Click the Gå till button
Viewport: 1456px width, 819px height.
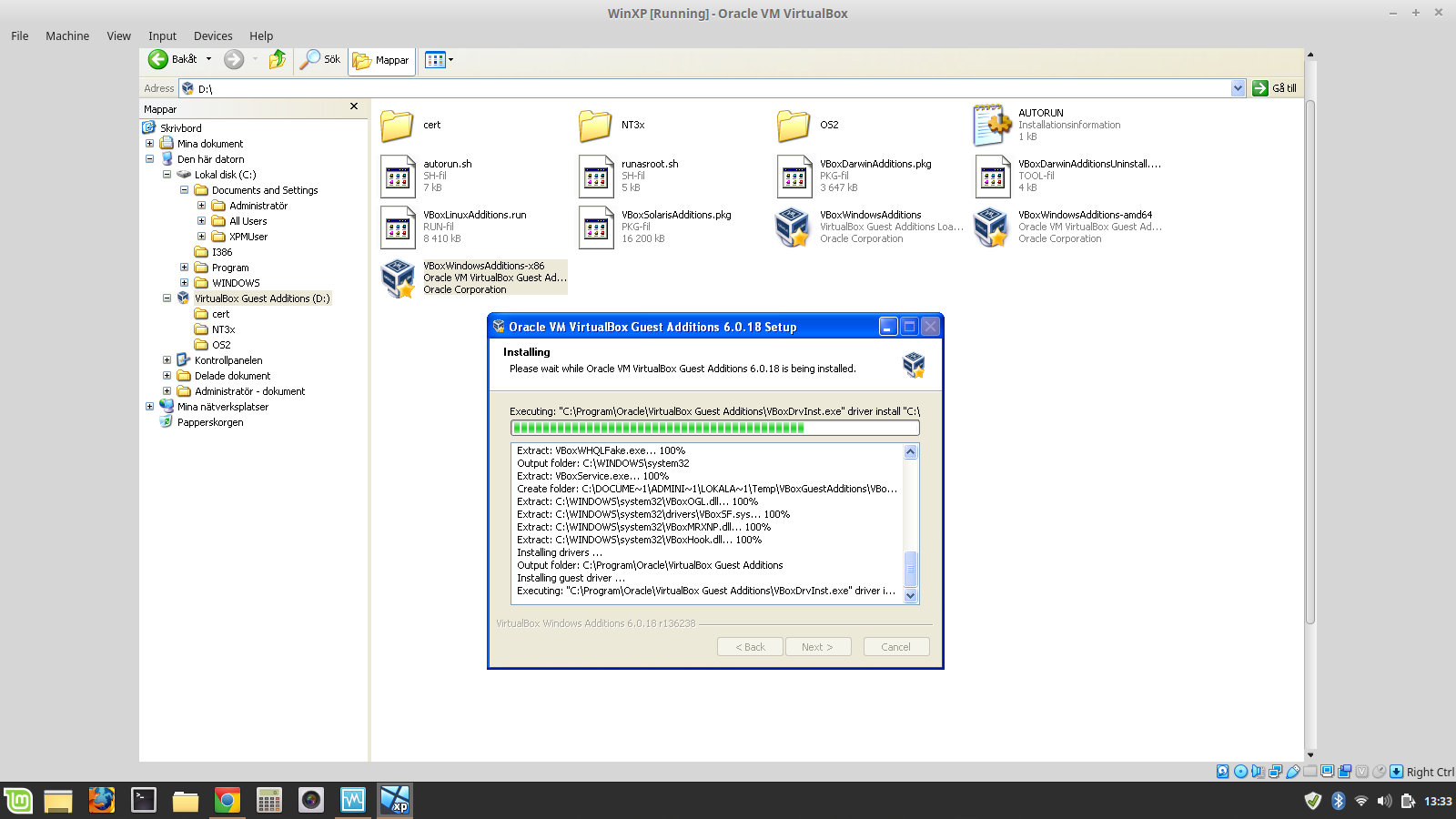point(1274,88)
